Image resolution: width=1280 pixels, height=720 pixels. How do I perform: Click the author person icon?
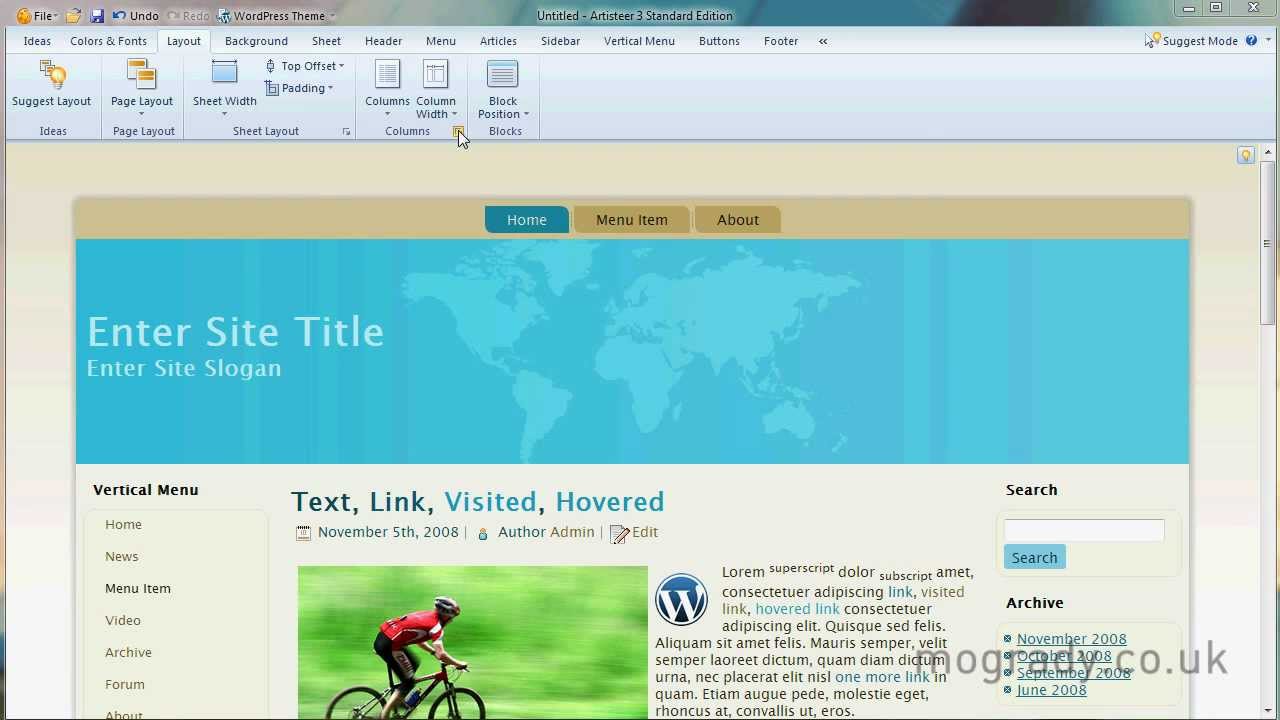[483, 534]
